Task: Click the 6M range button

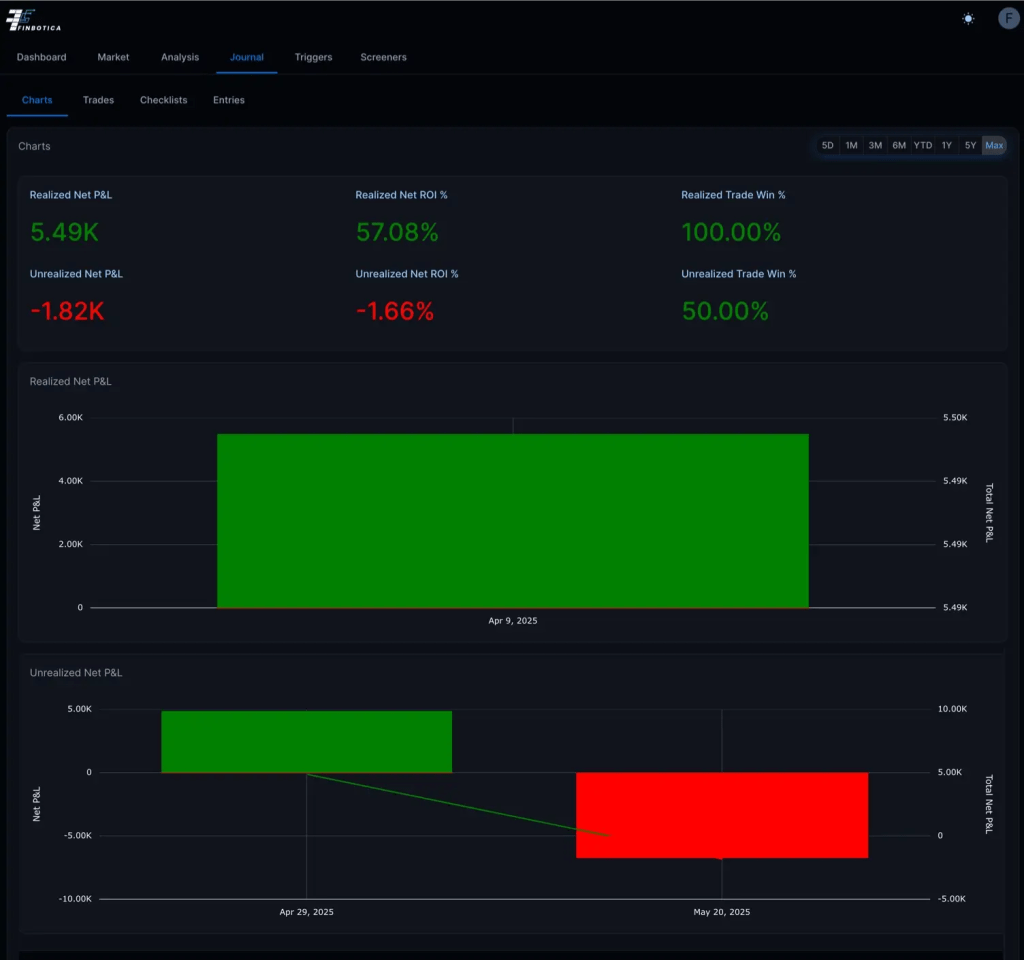Action: (x=898, y=145)
